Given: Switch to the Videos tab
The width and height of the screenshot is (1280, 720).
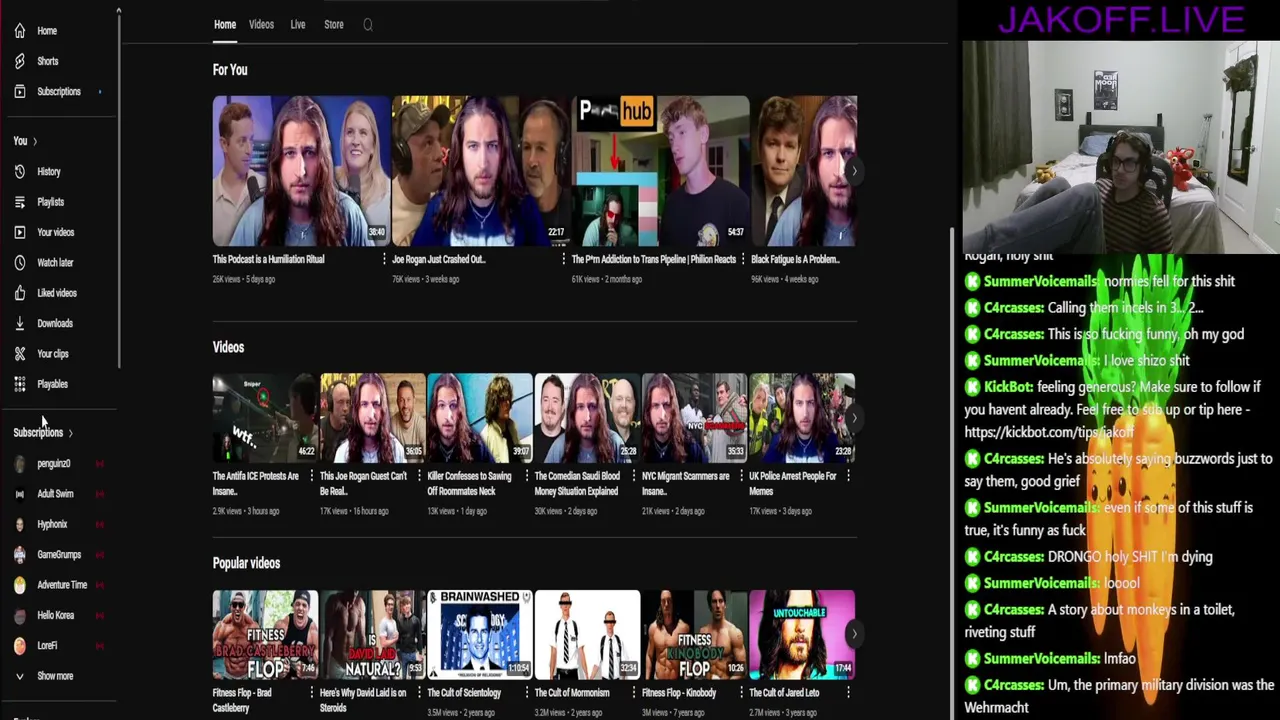Looking at the screenshot, I should click(x=261, y=24).
